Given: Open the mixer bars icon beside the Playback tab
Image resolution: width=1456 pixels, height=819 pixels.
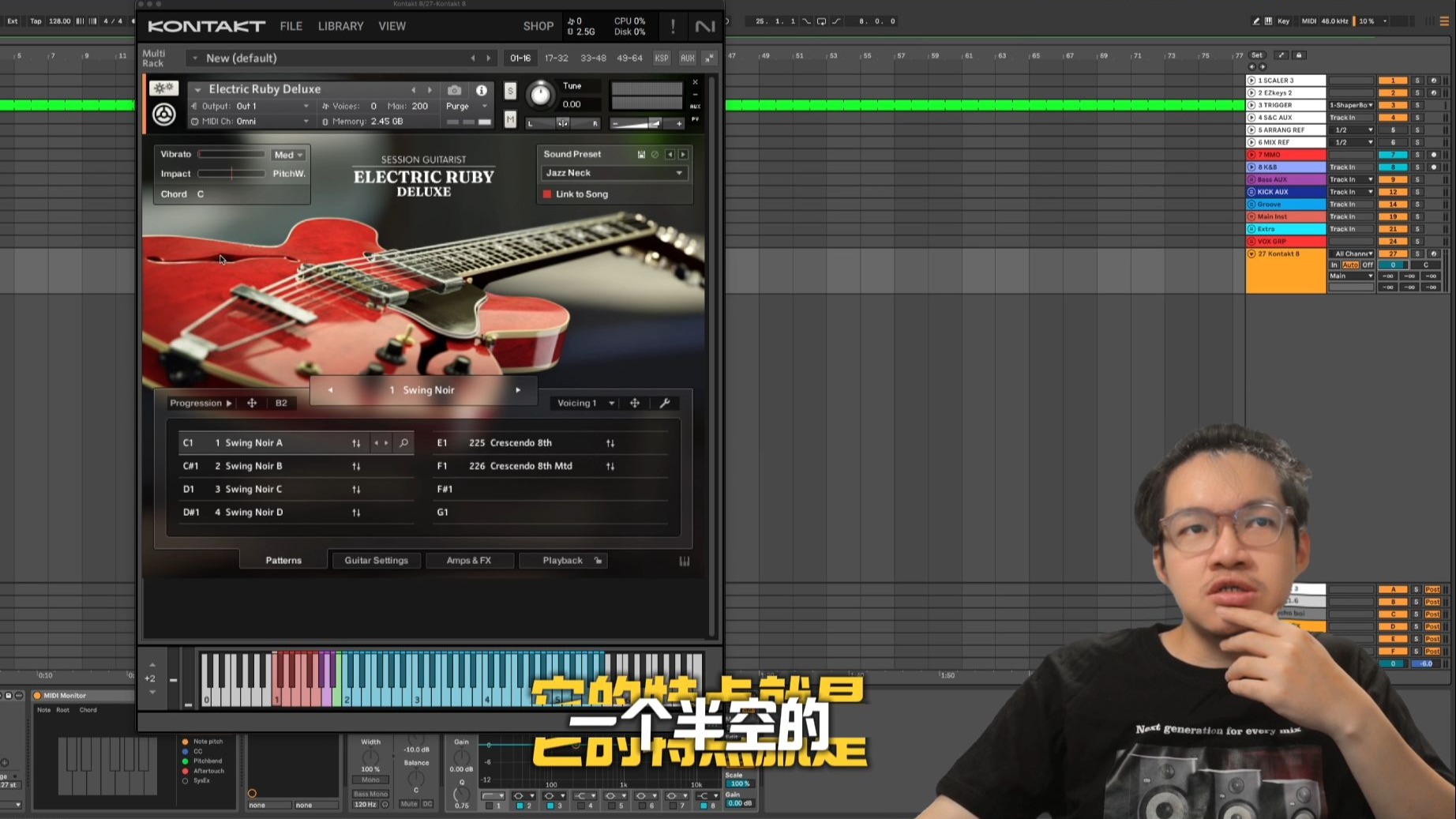Looking at the screenshot, I should coord(685,561).
